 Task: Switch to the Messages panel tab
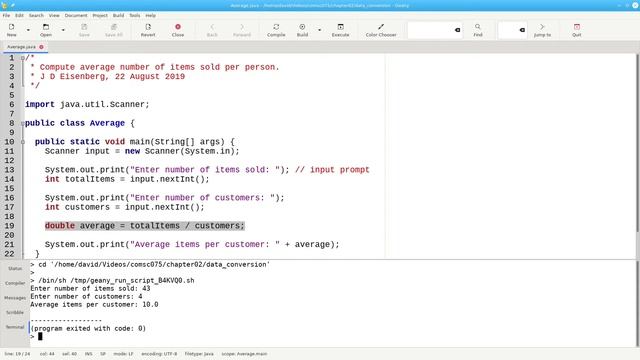(15, 298)
